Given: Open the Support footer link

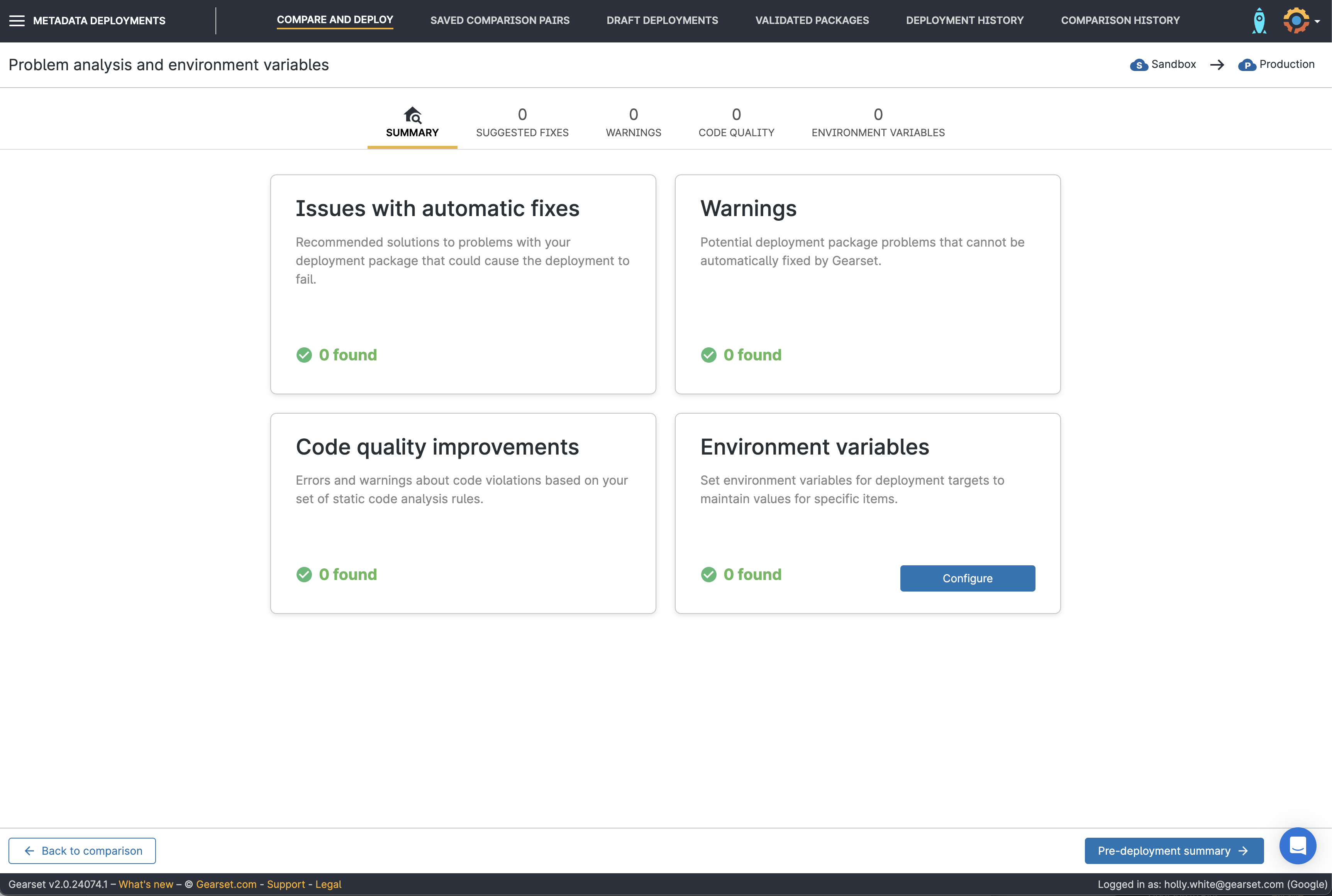Looking at the screenshot, I should [286, 884].
